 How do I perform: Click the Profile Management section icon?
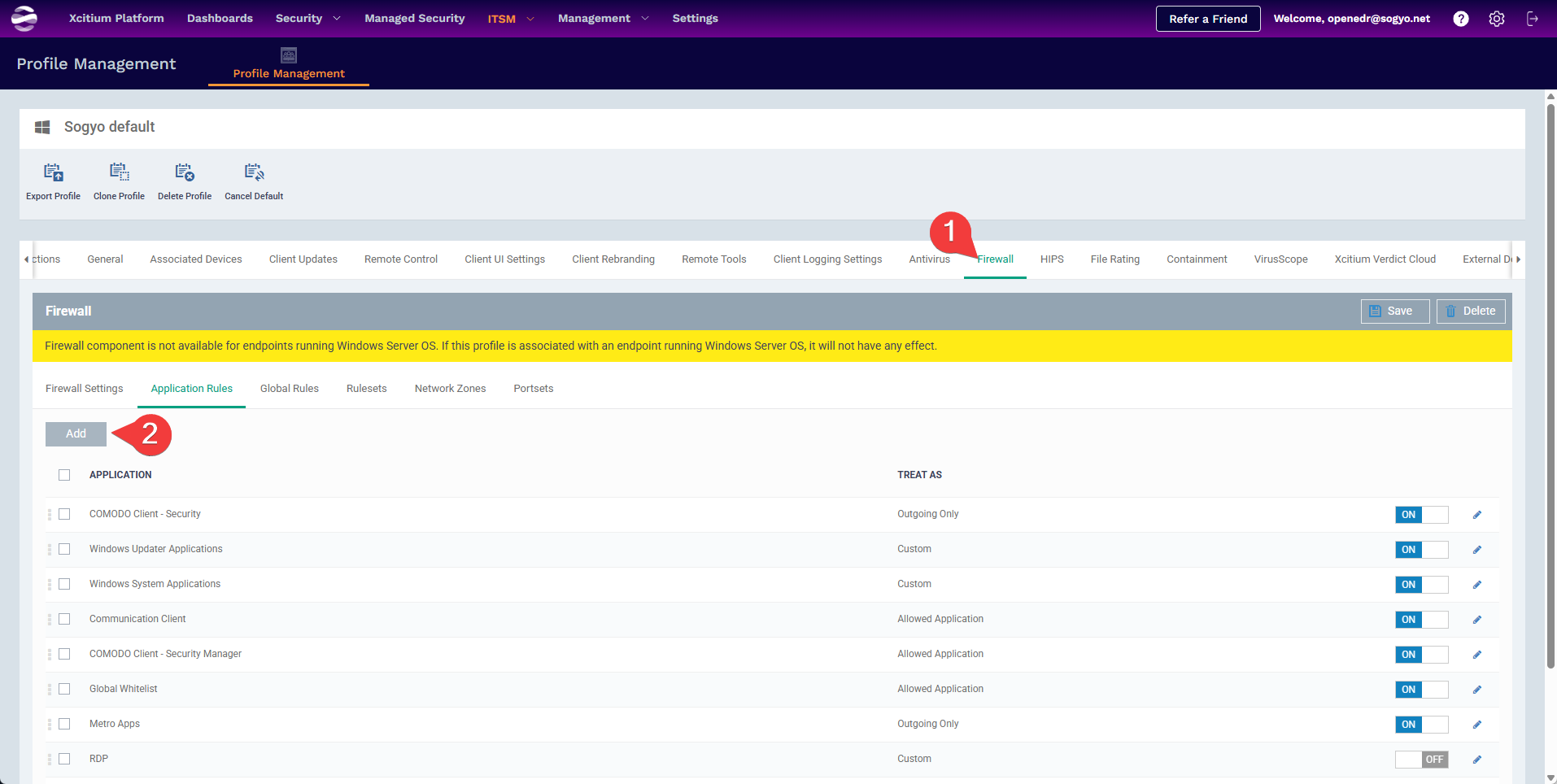(289, 55)
